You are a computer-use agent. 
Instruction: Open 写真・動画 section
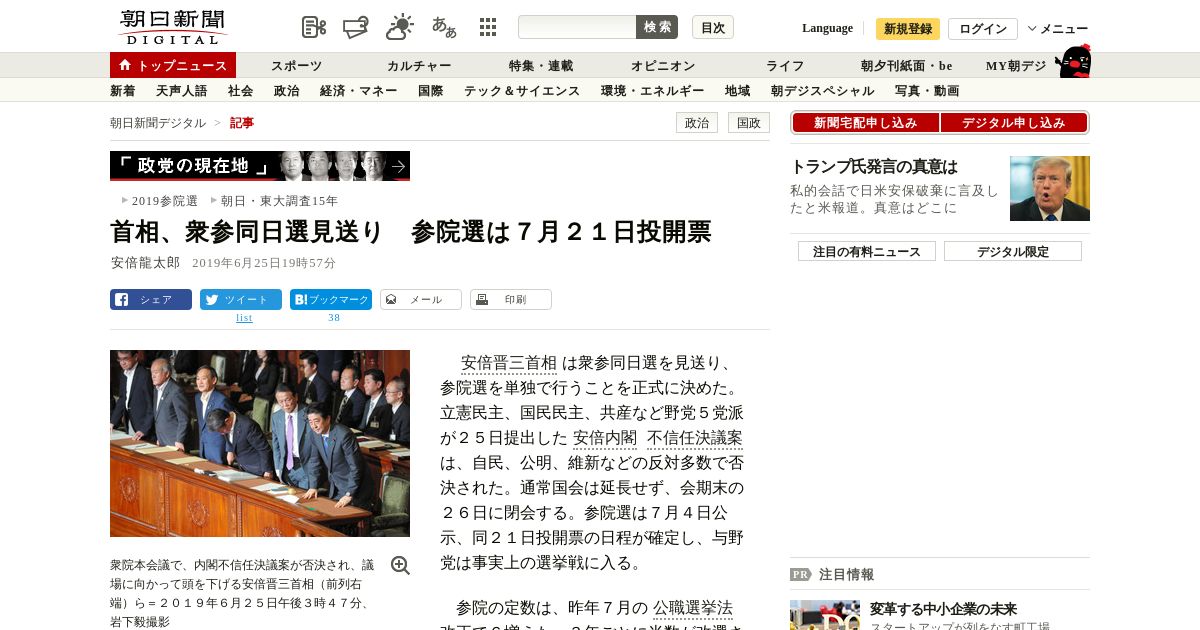927,91
